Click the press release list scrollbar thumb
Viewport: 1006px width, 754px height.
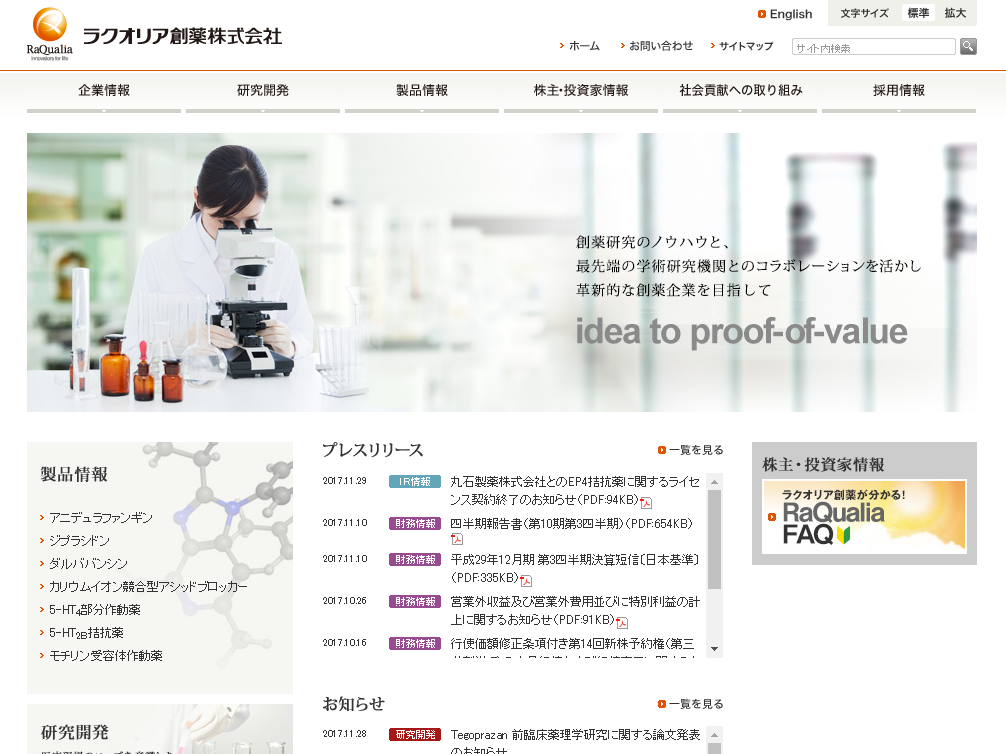[x=714, y=540]
